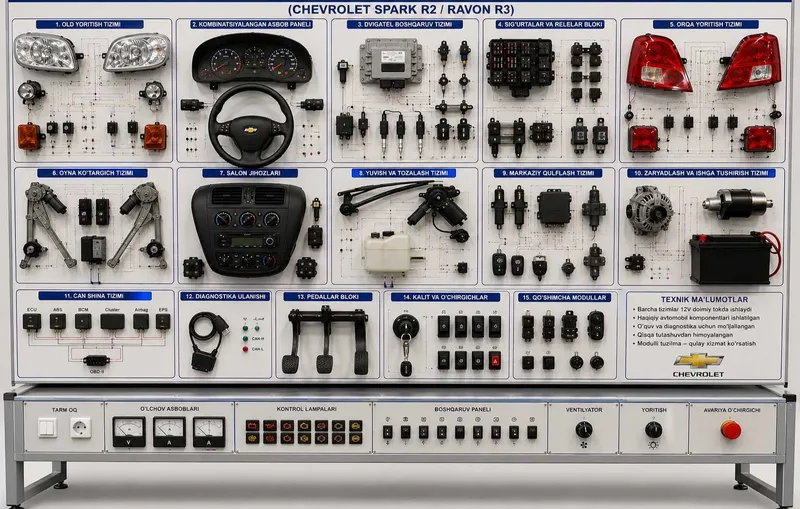
Task: Click the Chevrolet emblem on steering wheel
Action: pos(251,130)
